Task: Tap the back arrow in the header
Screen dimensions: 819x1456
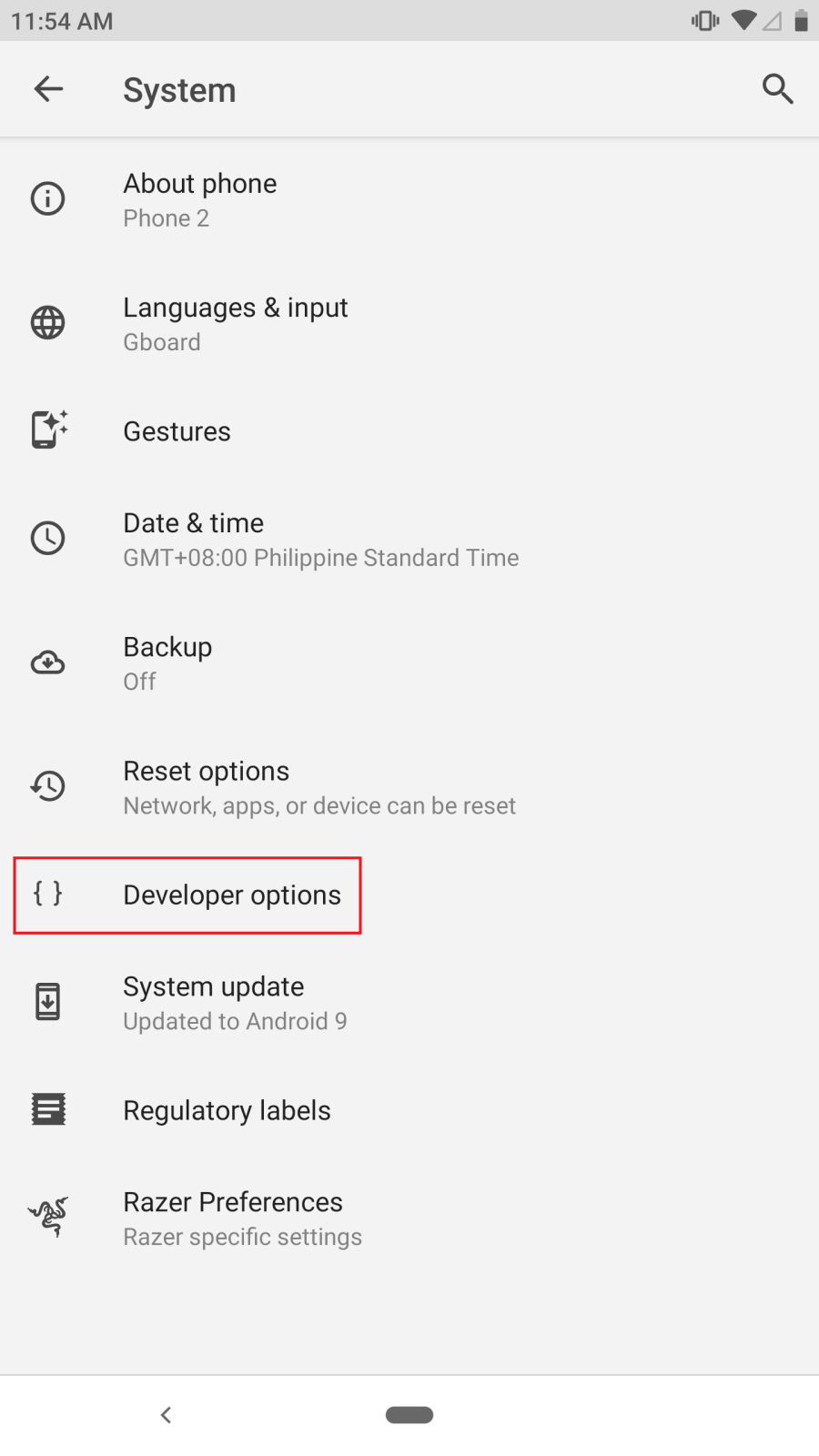Action: (x=49, y=89)
